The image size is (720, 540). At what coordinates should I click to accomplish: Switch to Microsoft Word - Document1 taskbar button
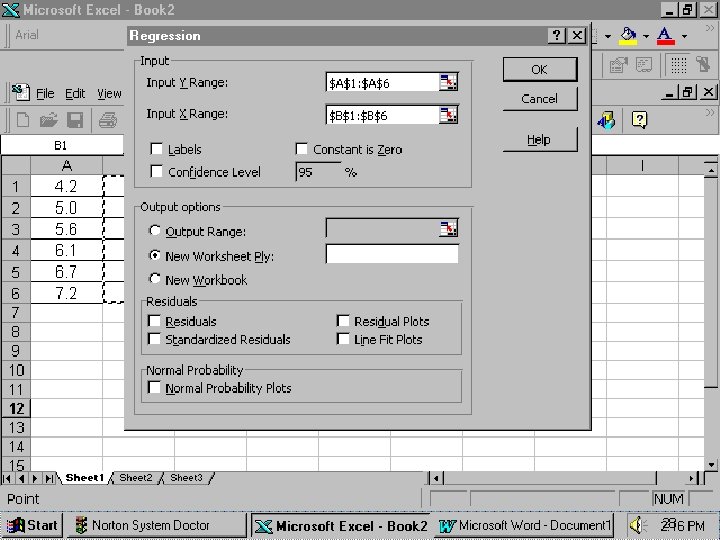(x=525, y=525)
